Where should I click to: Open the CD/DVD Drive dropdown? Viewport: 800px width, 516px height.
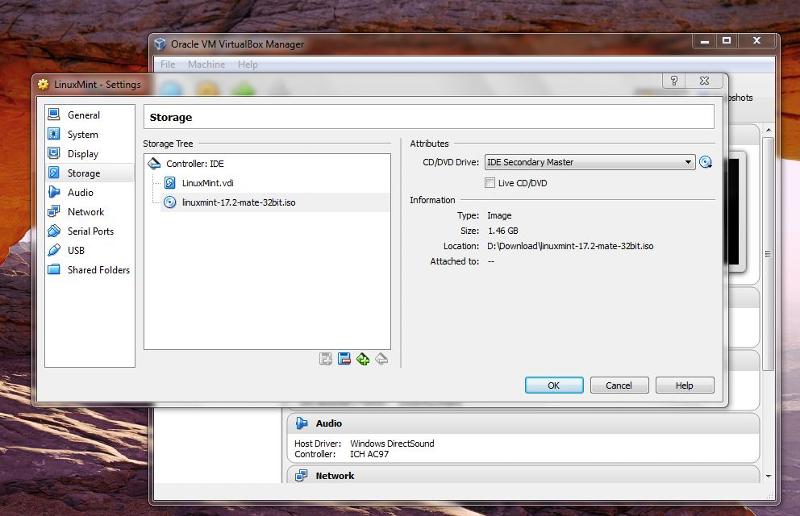click(589, 162)
